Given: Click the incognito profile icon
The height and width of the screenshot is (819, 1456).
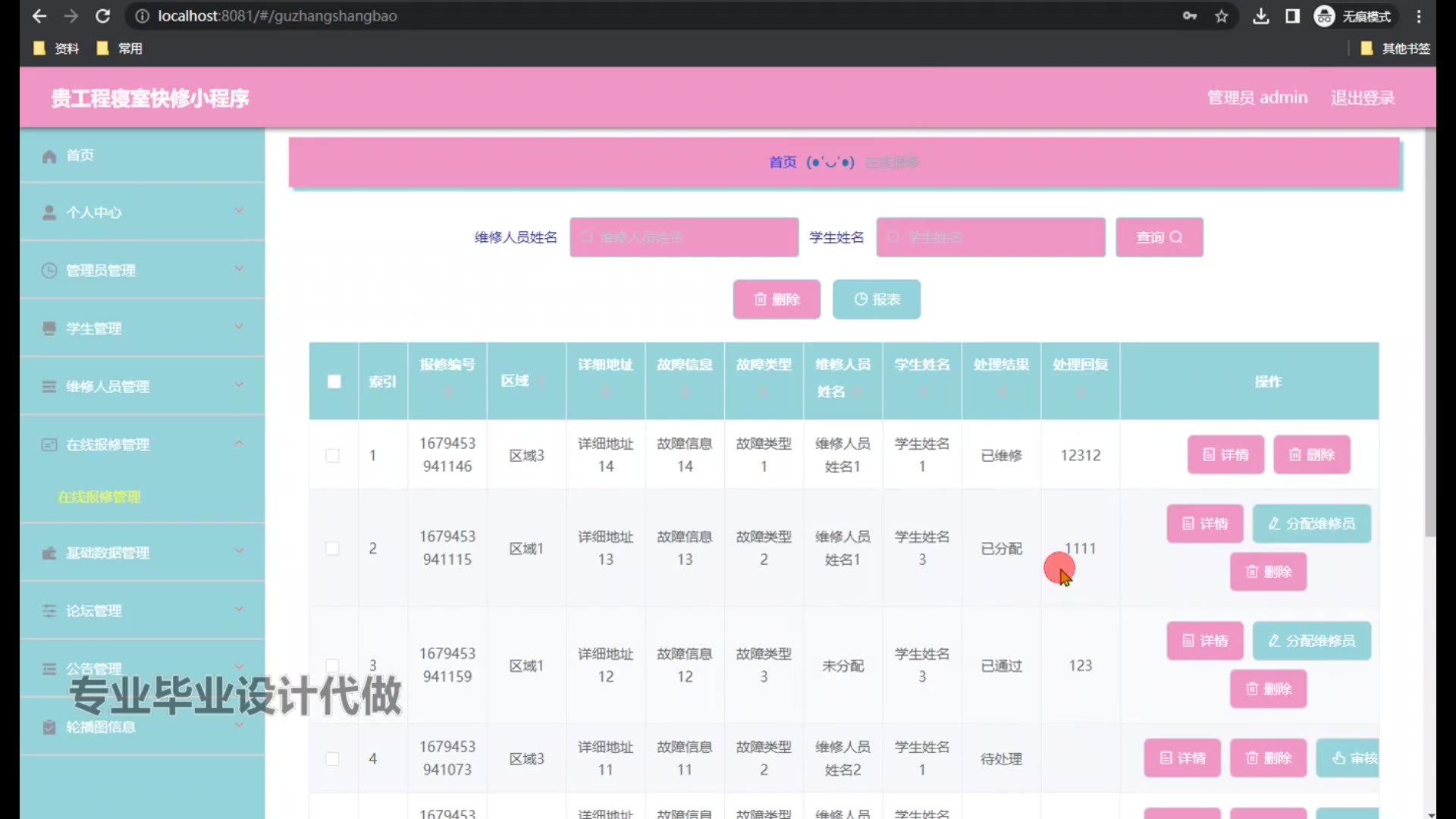Looking at the screenshot, I should click(1325, 16).
